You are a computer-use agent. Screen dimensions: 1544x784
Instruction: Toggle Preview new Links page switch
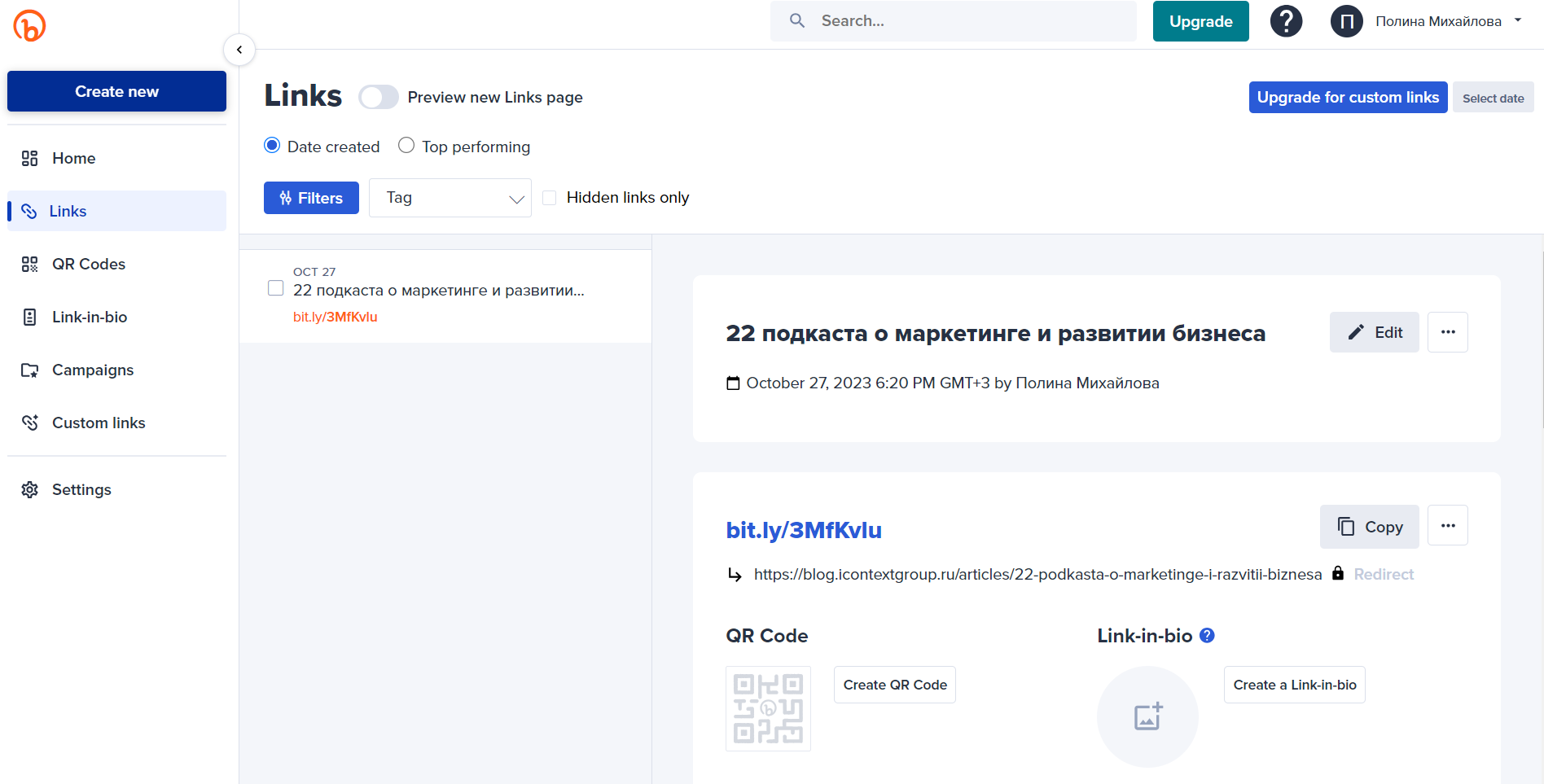[379, 97]
